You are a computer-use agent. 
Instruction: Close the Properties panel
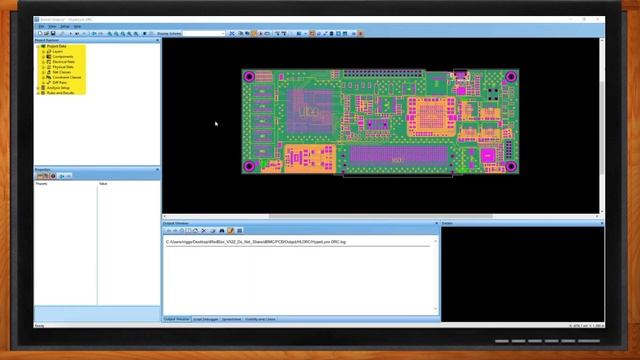158,169
